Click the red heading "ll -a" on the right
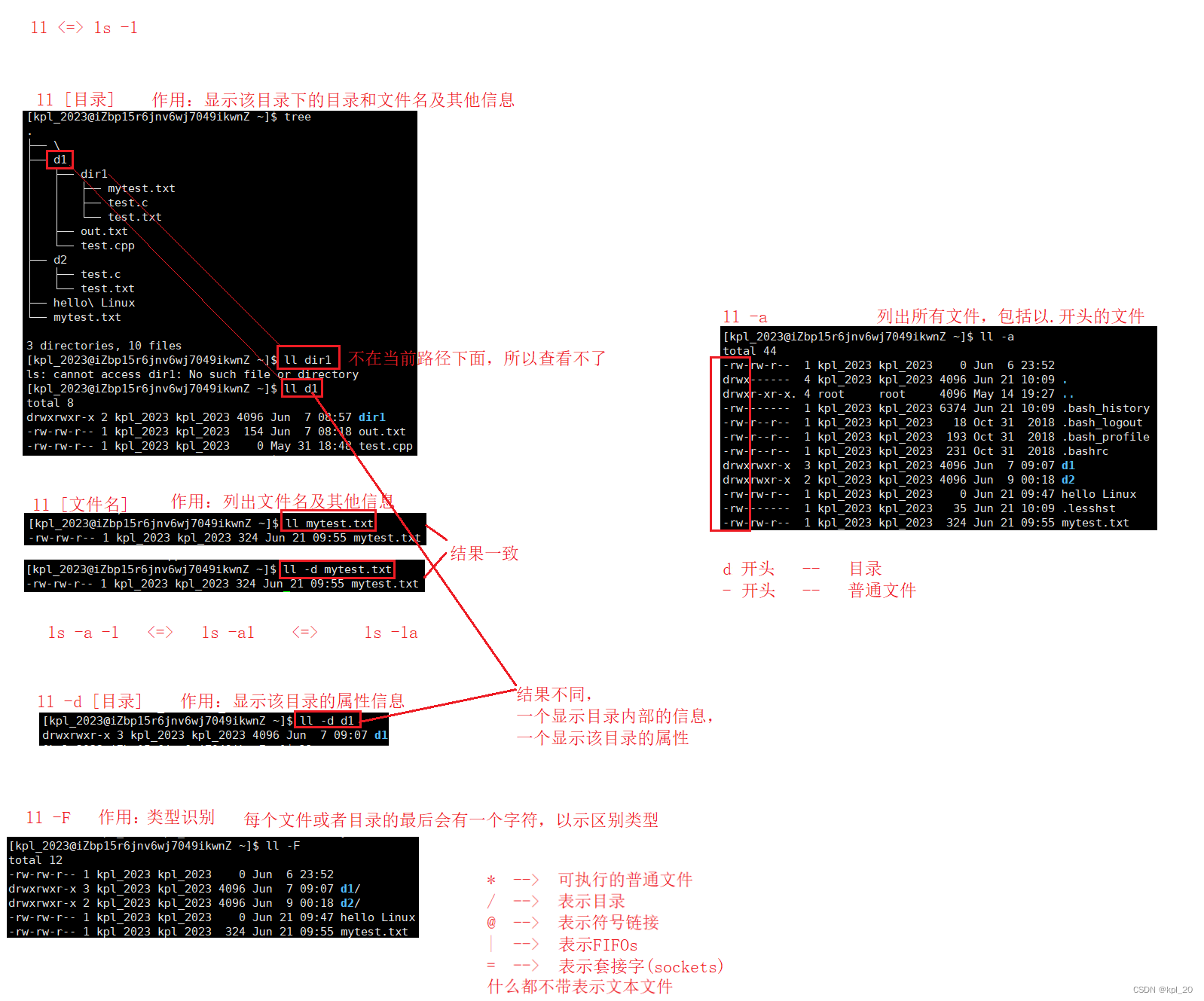 point(745,317)
